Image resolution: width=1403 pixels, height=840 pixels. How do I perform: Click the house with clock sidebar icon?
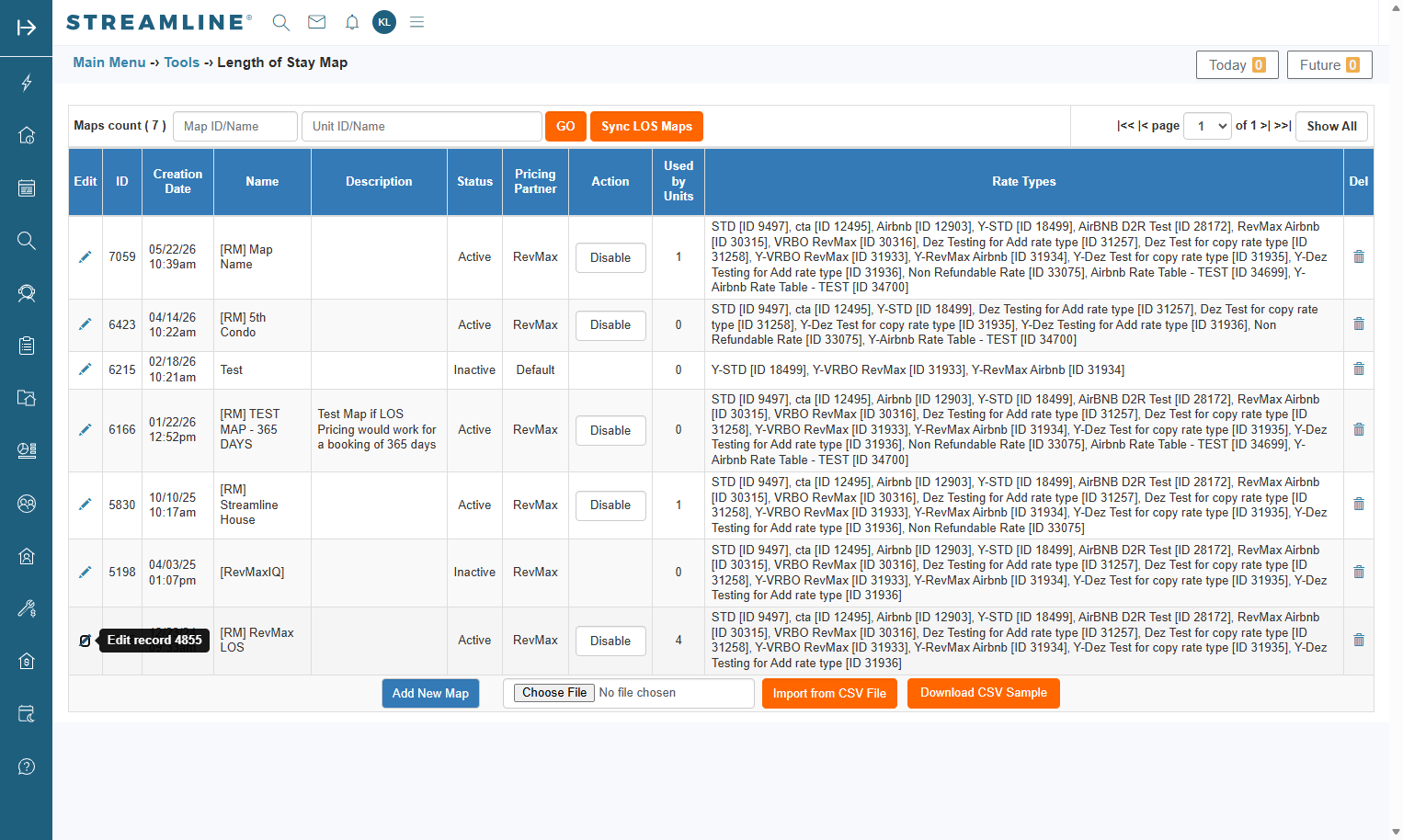point(27,135)
